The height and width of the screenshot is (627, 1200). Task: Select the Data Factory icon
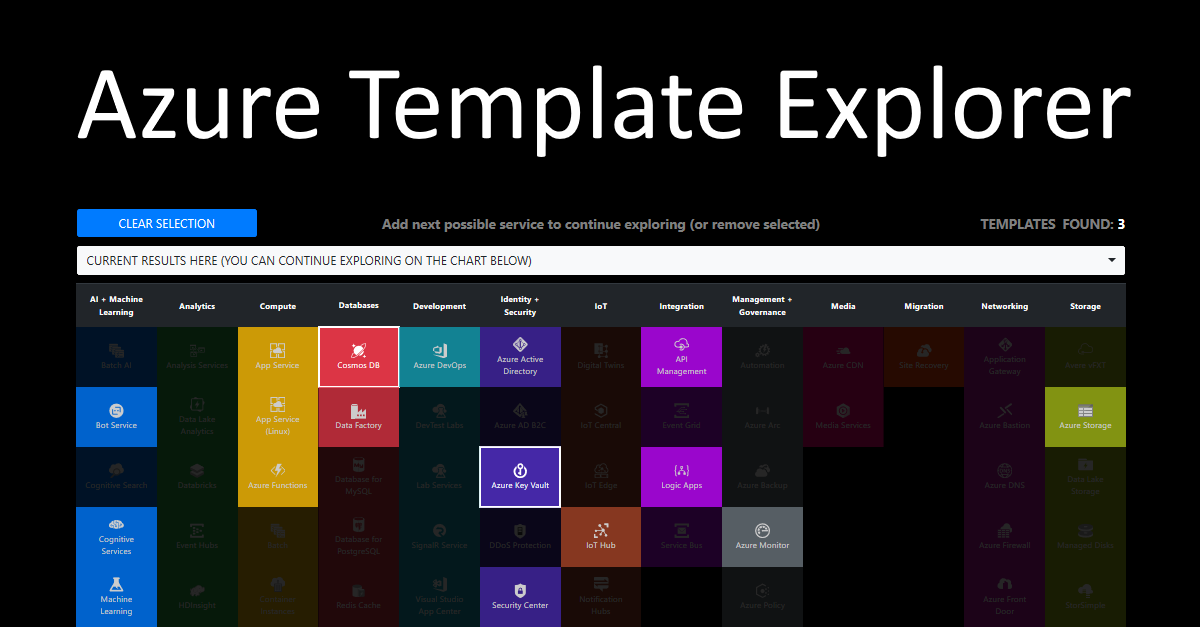click(x=358, y=417)
